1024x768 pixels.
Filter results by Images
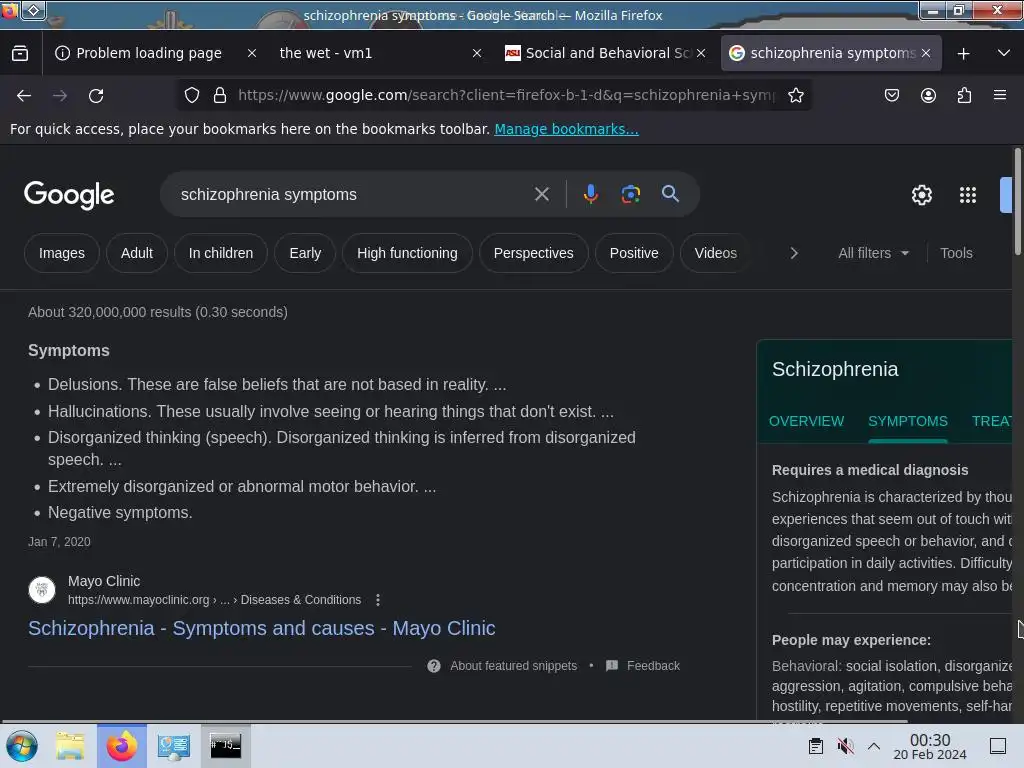(61, 253)
